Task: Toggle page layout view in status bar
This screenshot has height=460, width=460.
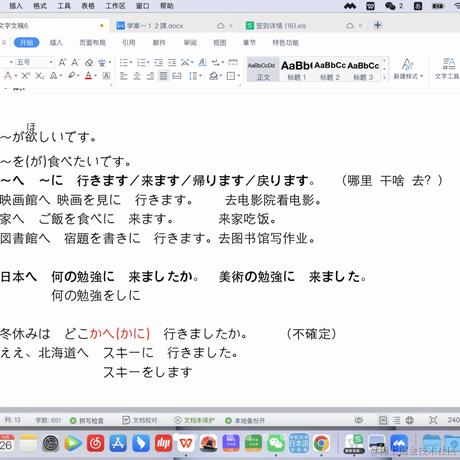Action: (383, 420)
